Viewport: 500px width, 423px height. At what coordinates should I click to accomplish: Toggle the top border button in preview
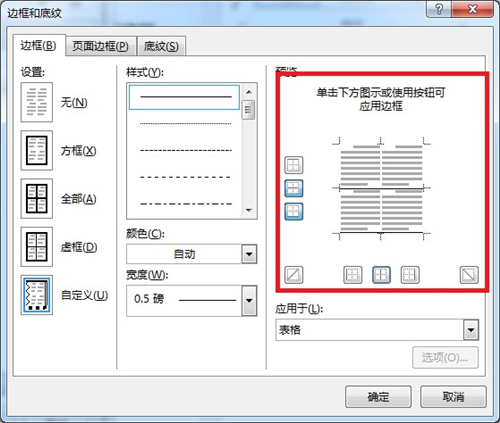click(x=294, y=165)
